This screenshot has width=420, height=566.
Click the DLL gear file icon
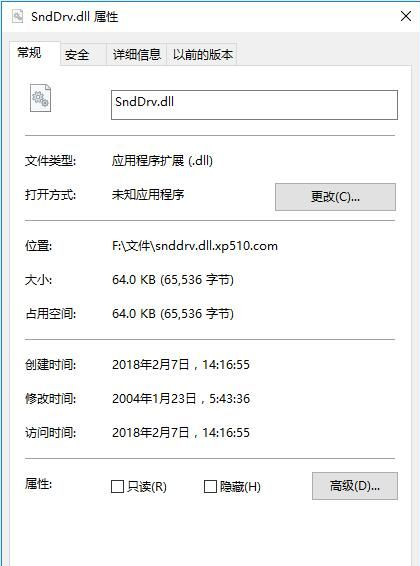(40, 98)
